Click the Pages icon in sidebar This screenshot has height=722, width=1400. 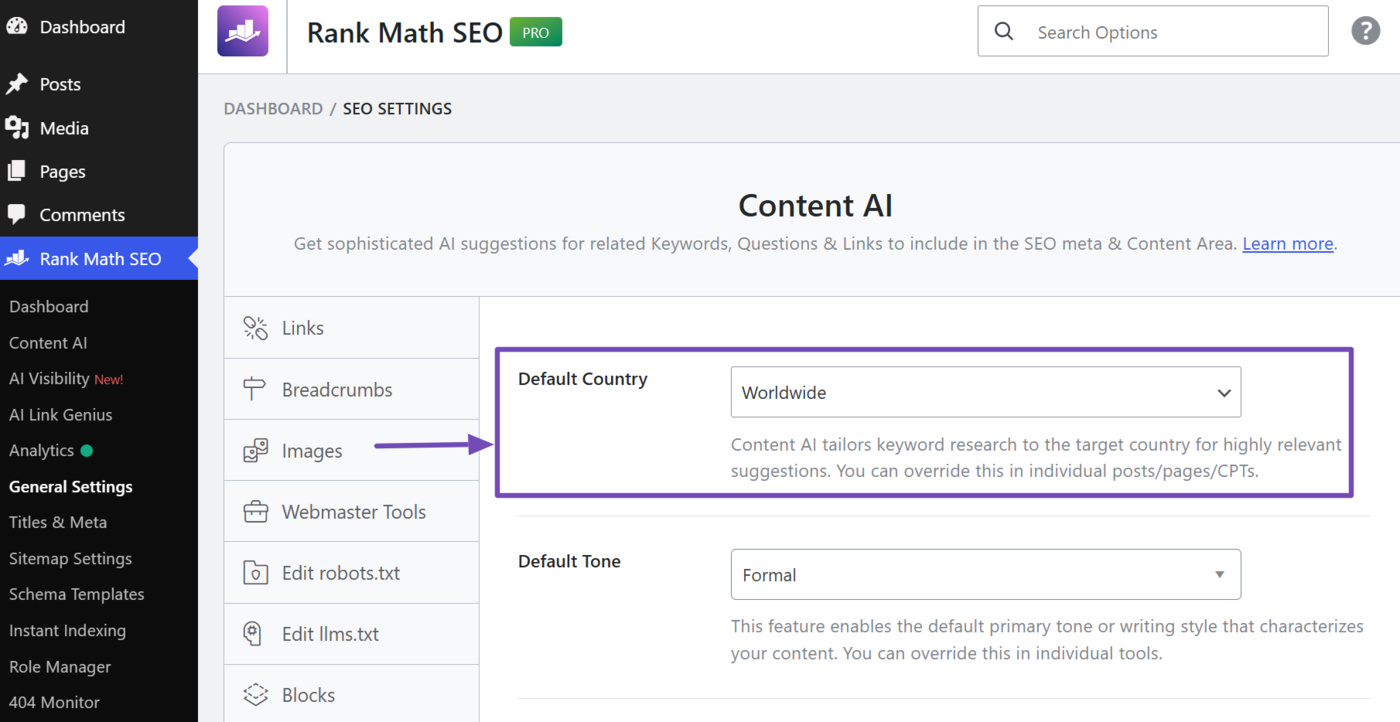coord(16,171)
